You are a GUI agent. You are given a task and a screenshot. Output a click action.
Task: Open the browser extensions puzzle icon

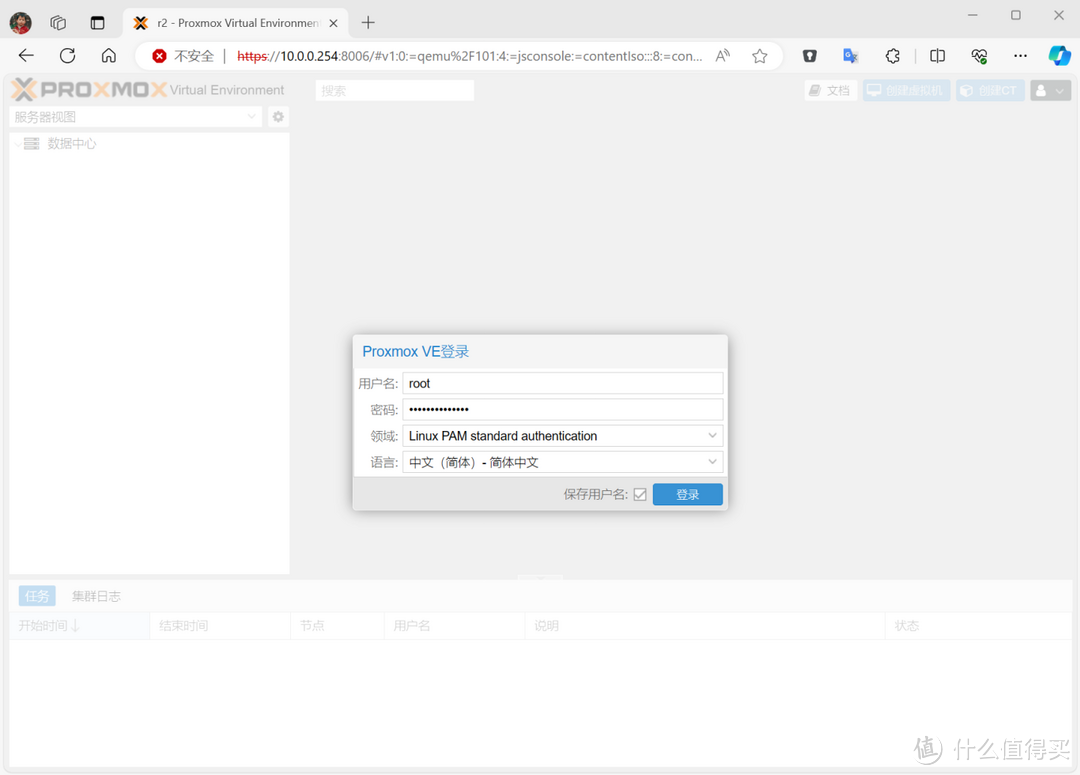point(893,56)
